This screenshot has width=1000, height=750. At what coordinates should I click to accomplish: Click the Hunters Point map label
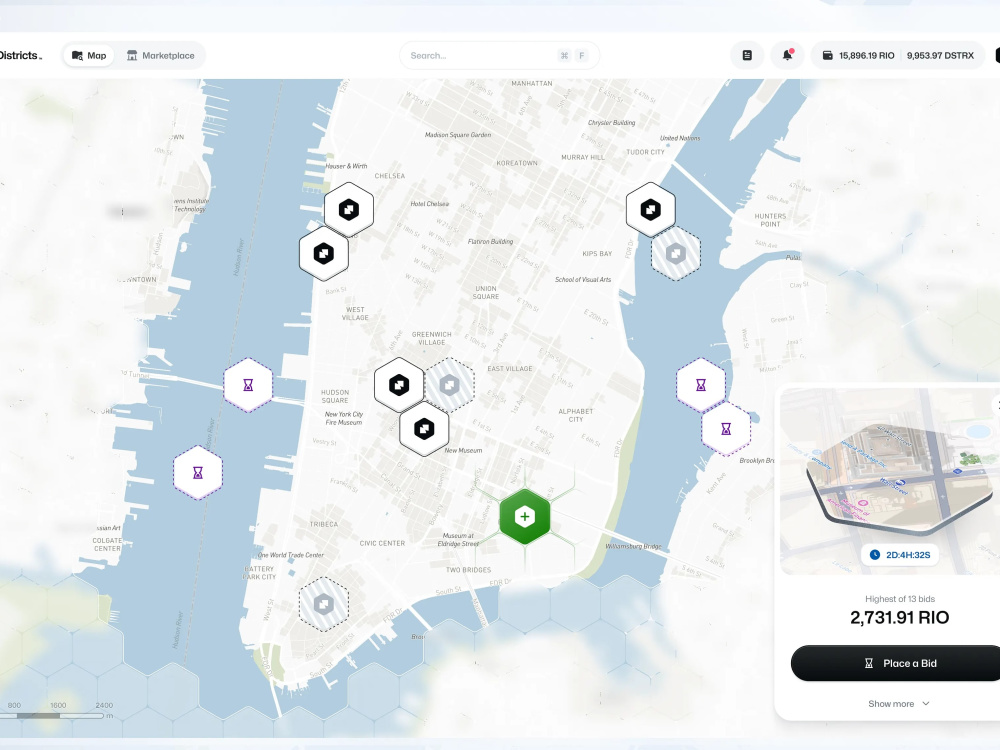(x=770, y=220)
